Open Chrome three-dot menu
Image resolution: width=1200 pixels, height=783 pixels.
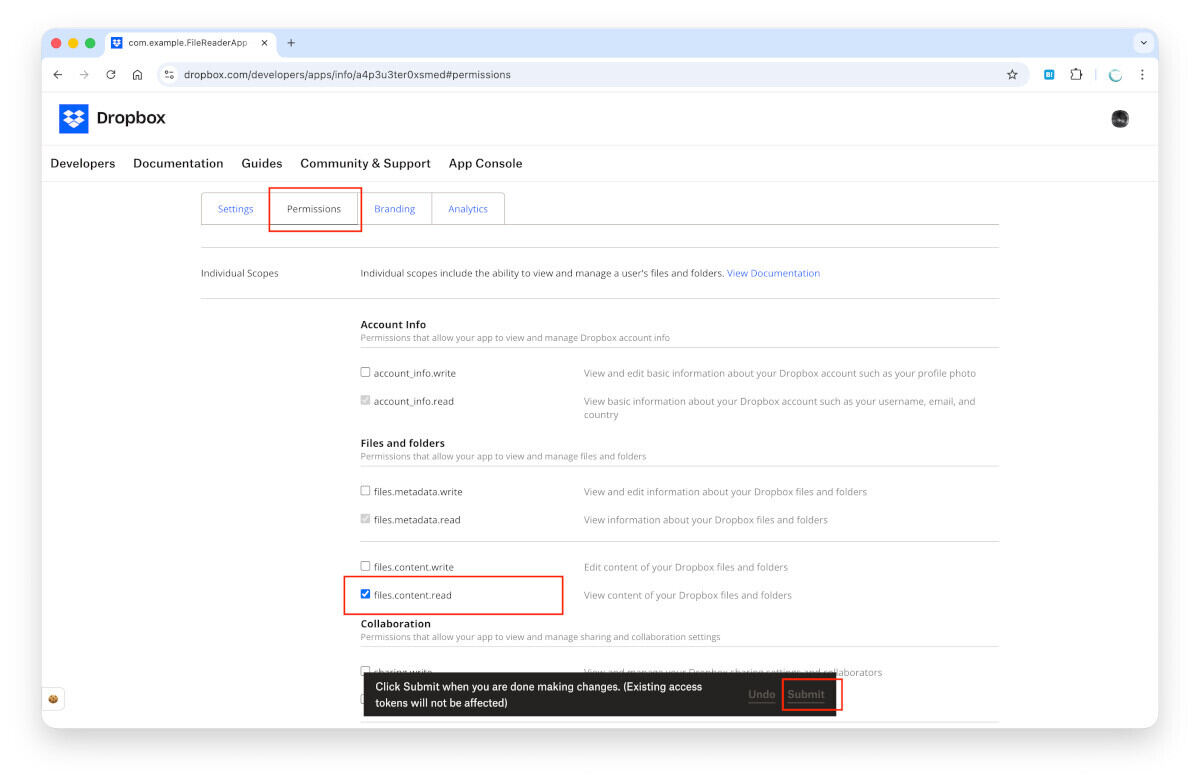[1142, 75]
